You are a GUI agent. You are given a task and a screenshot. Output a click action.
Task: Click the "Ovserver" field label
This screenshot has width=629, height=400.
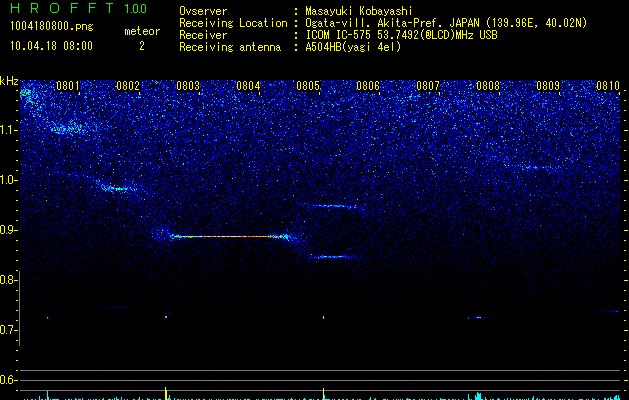click(203, 11)
